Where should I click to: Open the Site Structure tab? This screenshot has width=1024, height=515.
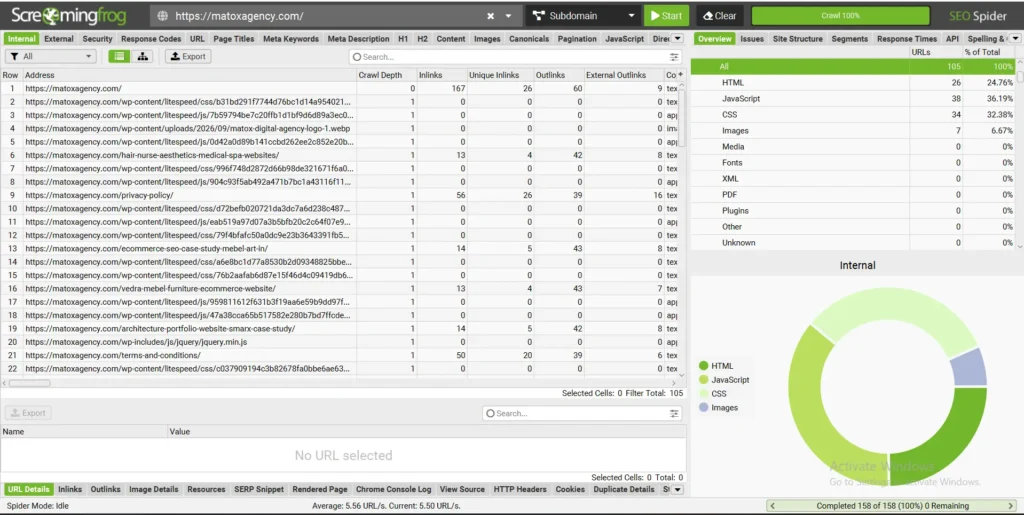pyautogui.click(x=797, y=39)
